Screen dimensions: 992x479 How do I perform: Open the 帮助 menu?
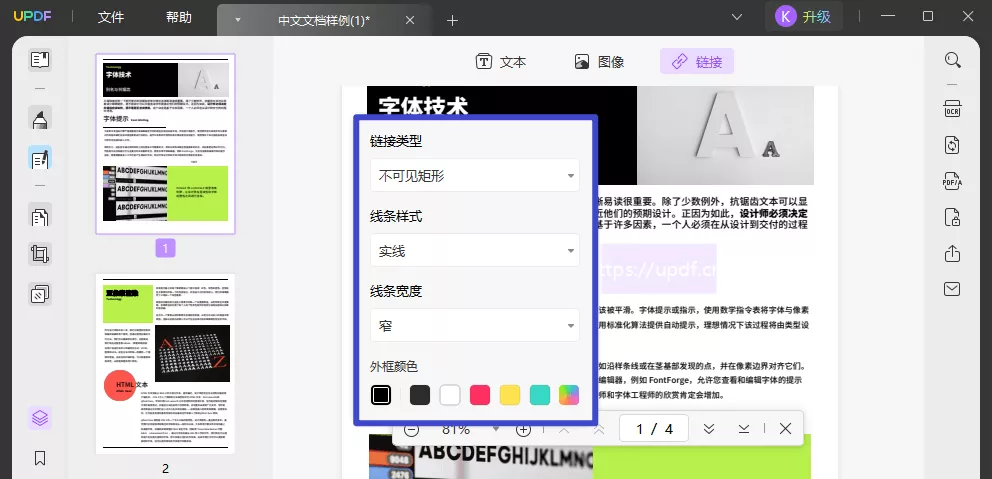(178, 18)
